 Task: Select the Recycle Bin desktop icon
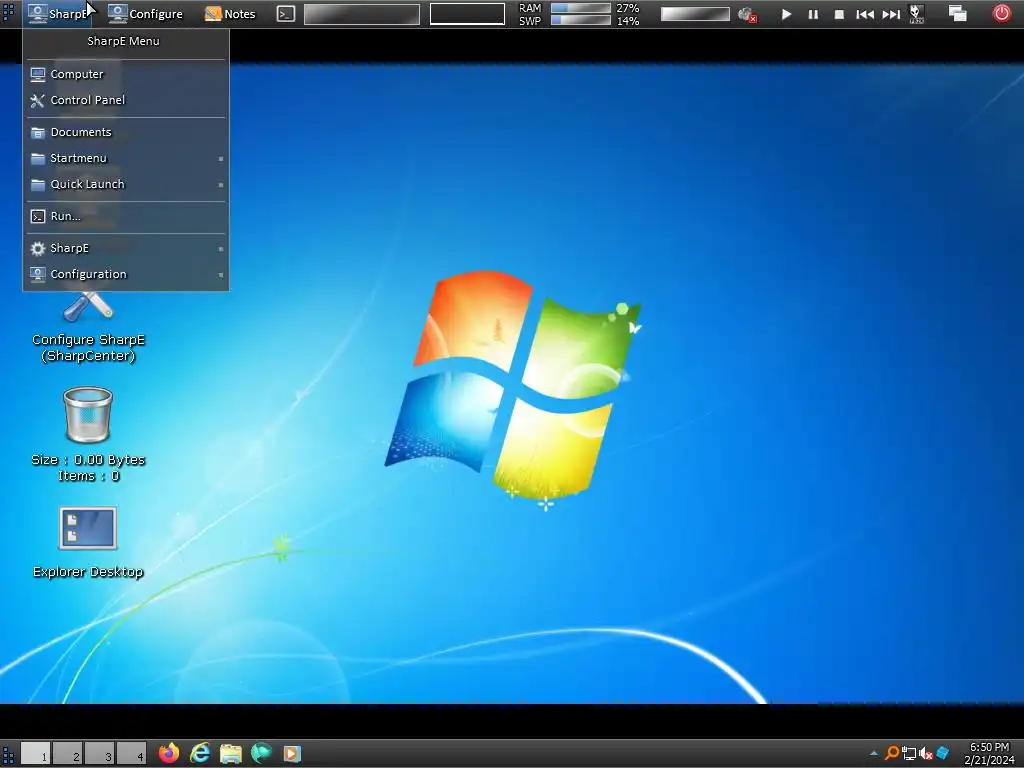[x=88, y=434]
